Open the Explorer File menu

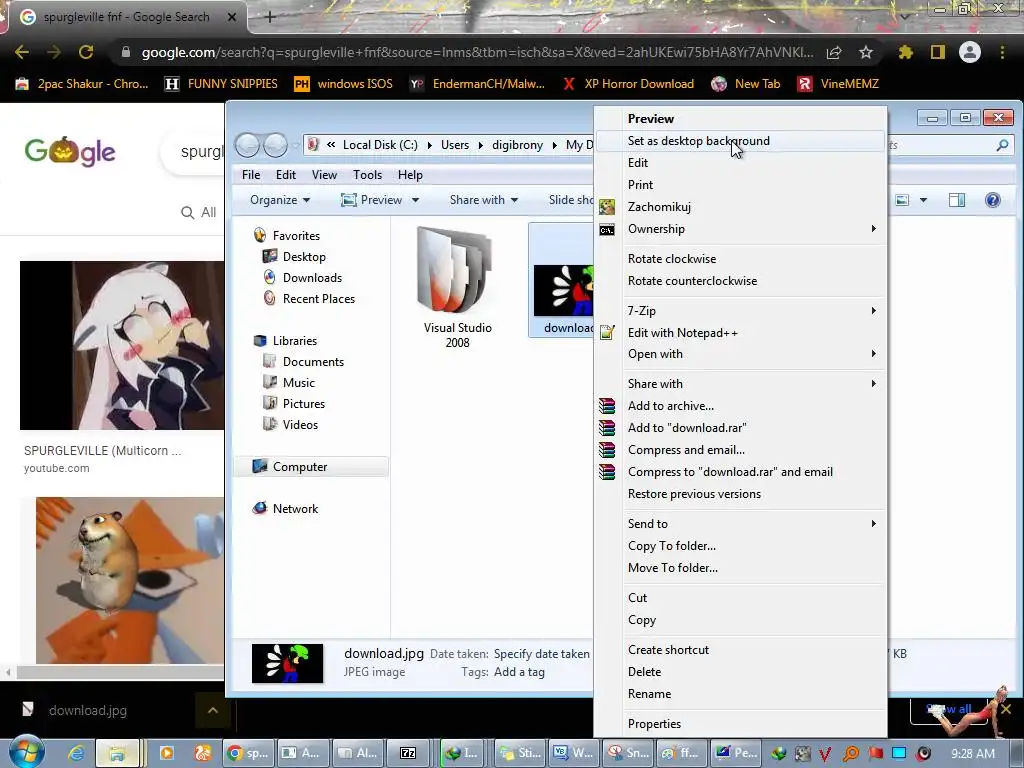tap(251, 175)
